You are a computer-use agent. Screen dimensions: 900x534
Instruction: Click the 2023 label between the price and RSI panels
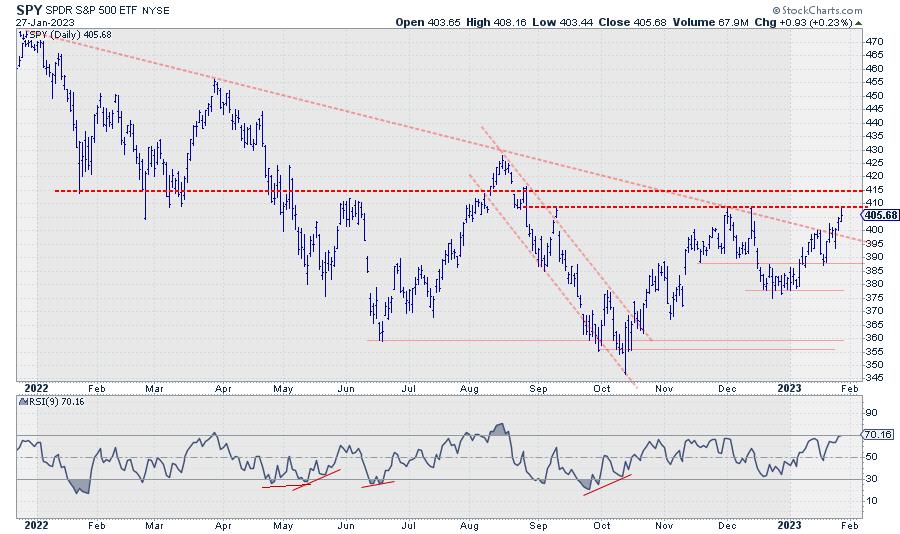(789, 387)
